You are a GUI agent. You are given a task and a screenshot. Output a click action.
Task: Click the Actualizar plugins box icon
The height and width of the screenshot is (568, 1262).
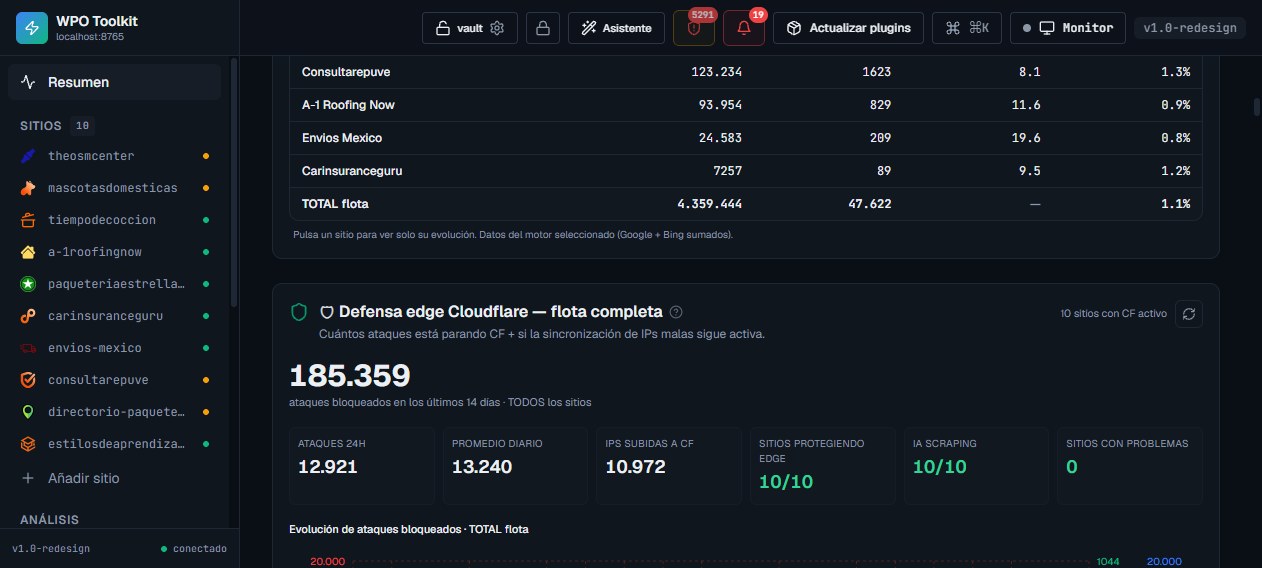click(793, 28)
